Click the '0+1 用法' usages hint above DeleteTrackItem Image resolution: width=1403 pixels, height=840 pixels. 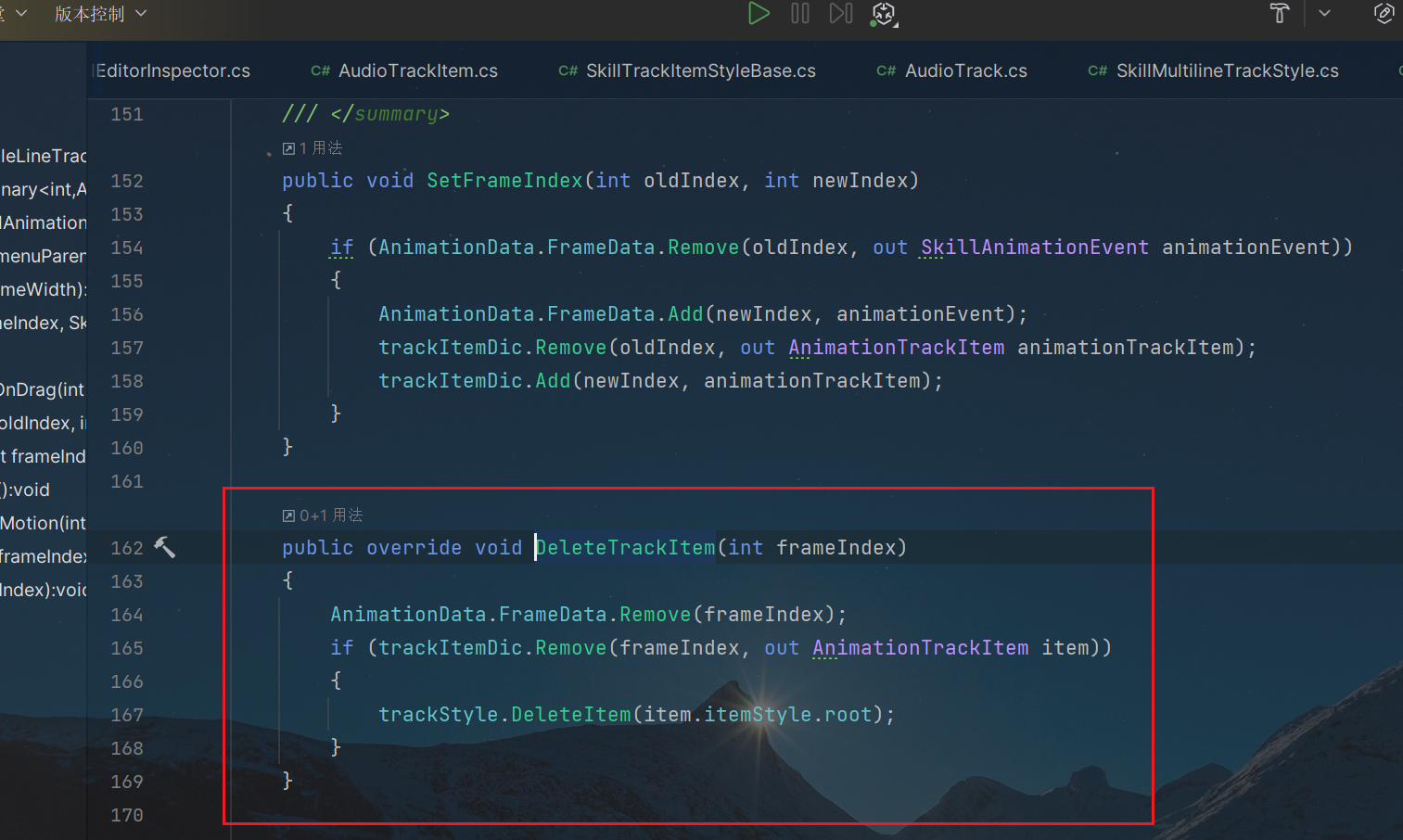pyautogui.click(x=324, y=515)
